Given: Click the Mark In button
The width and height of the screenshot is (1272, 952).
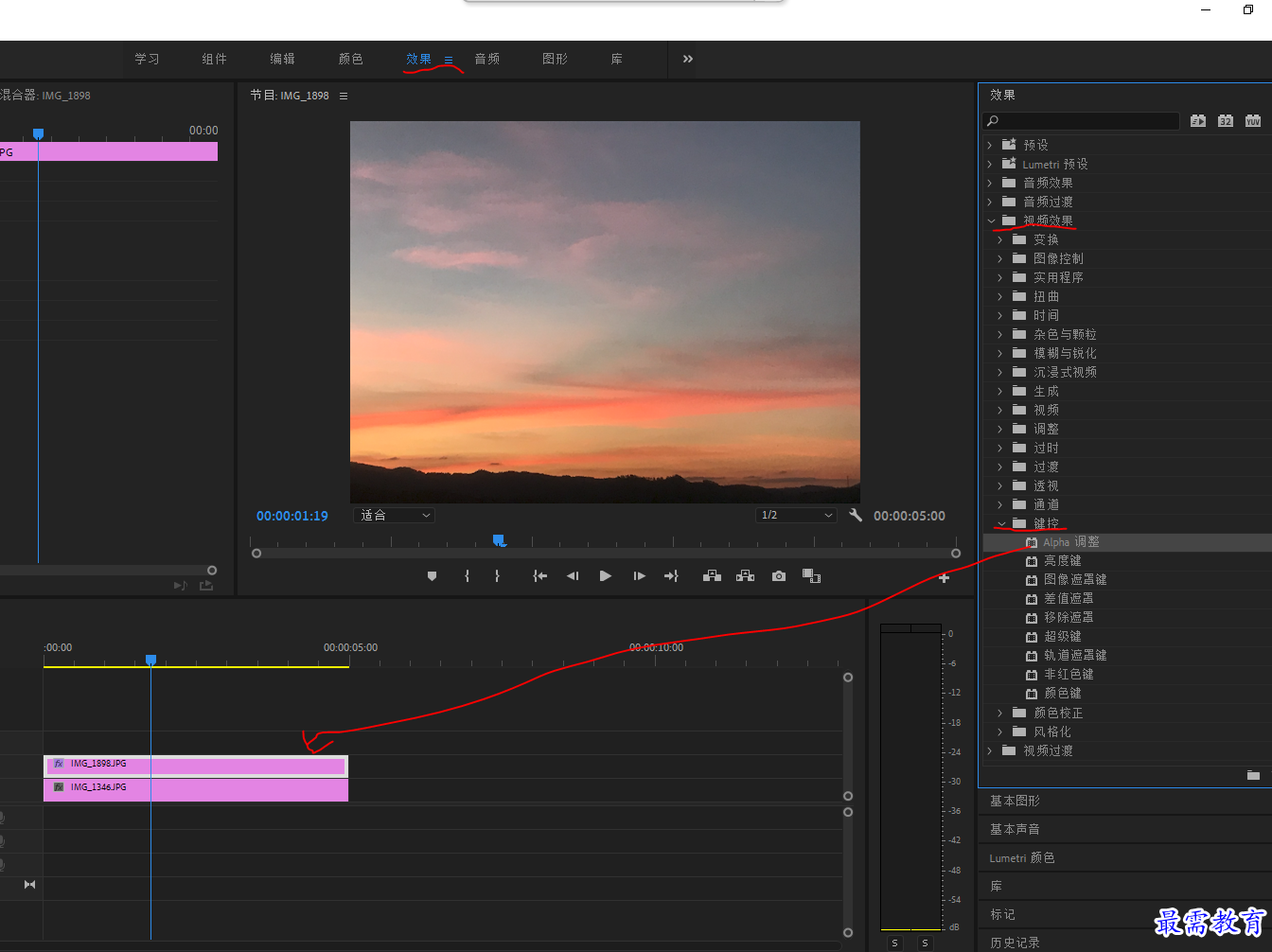Looking at the screenshot, I should coord(467,576).
